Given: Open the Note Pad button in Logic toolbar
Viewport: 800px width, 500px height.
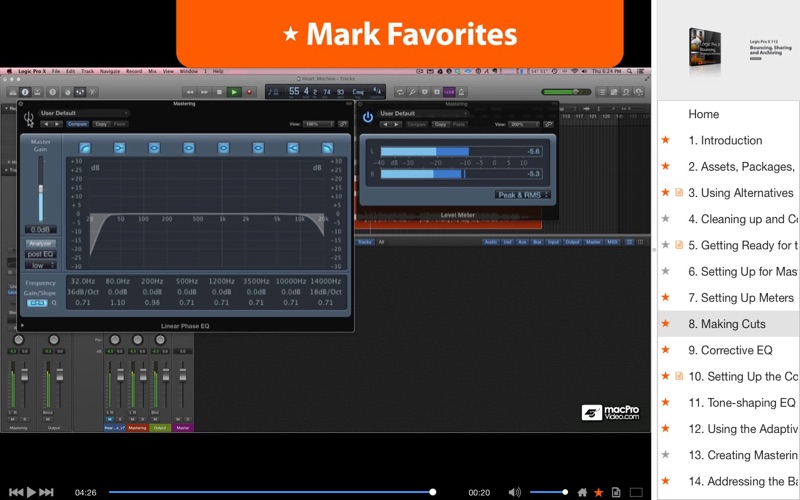Looking at the screenshot, I should (614, 92).
